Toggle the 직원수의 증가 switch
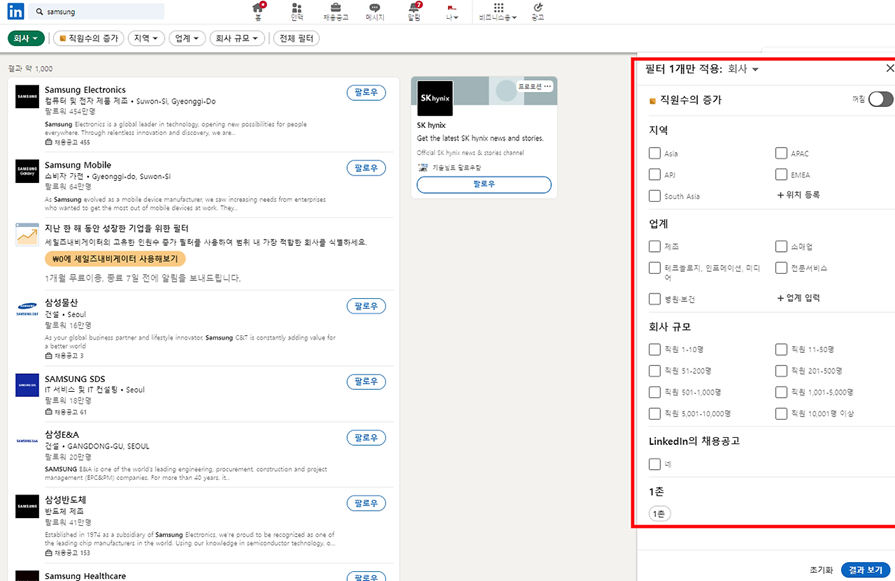 coord(880,99)
